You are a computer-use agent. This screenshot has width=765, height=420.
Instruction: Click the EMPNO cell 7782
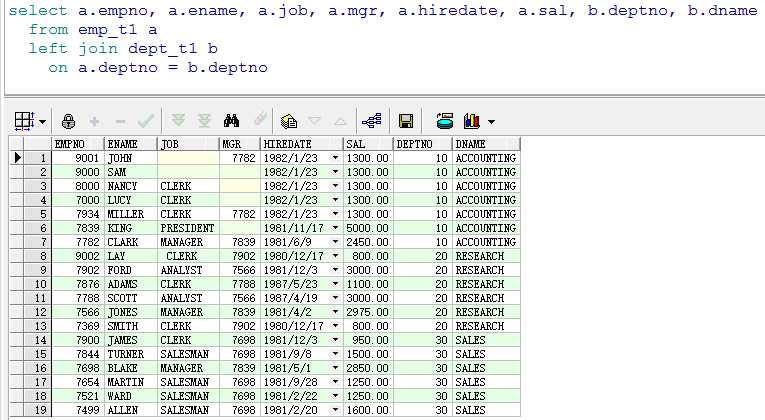(x=78, y=242)
